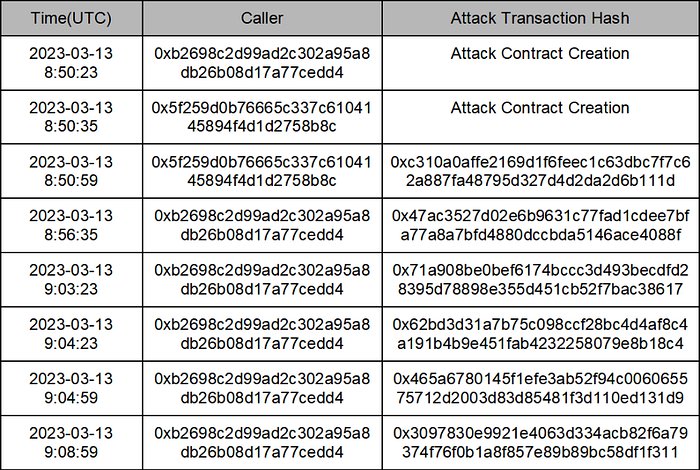Screen dimensions: 700x470
Task: Open transaction hash starting 0x47ac3527d0
Action: tap(540, 225)
